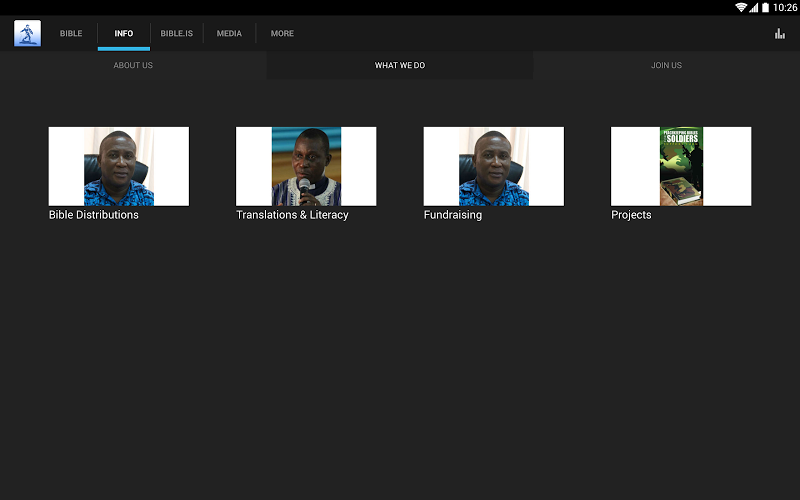Select the WHAT WE DO sub-tab
800x500 pixels.
pyautogui.click(x=400, y=65)
